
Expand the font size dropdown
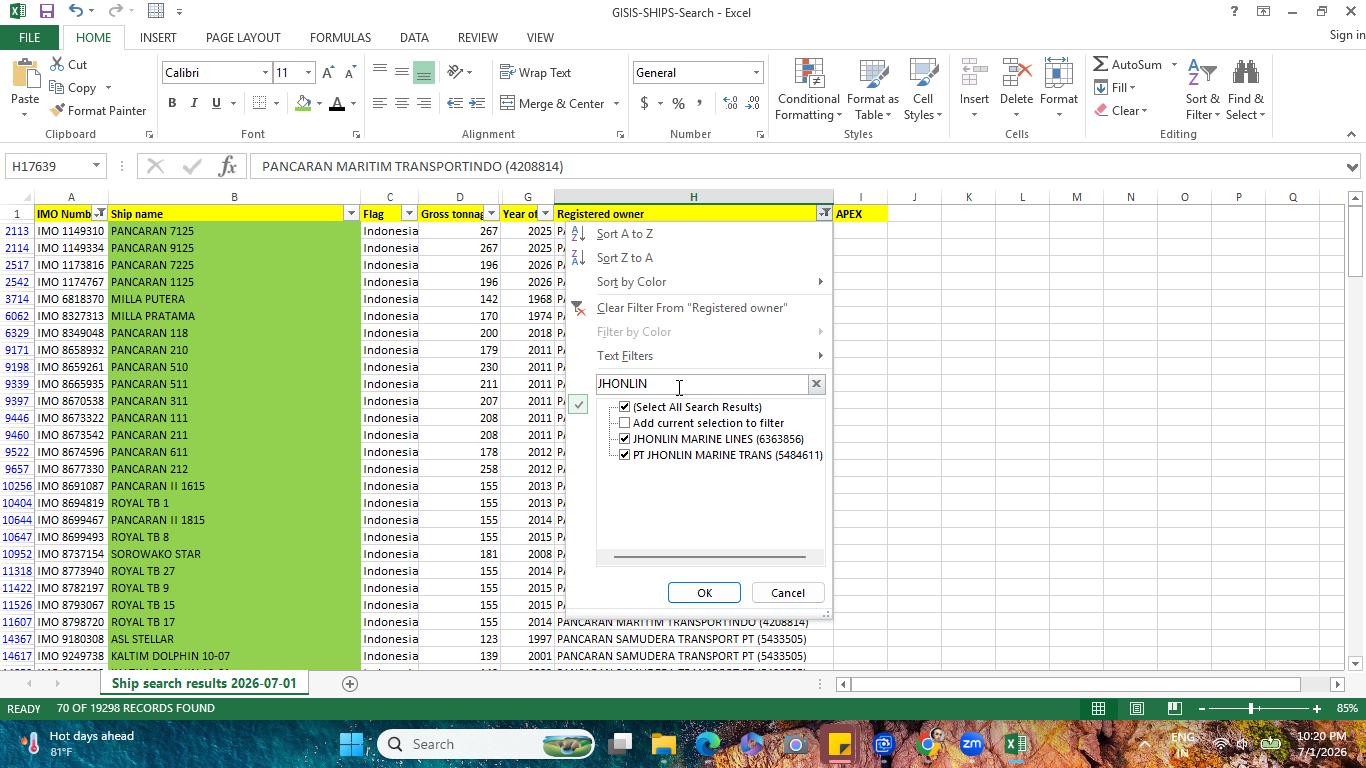click(x=308, y=73)
